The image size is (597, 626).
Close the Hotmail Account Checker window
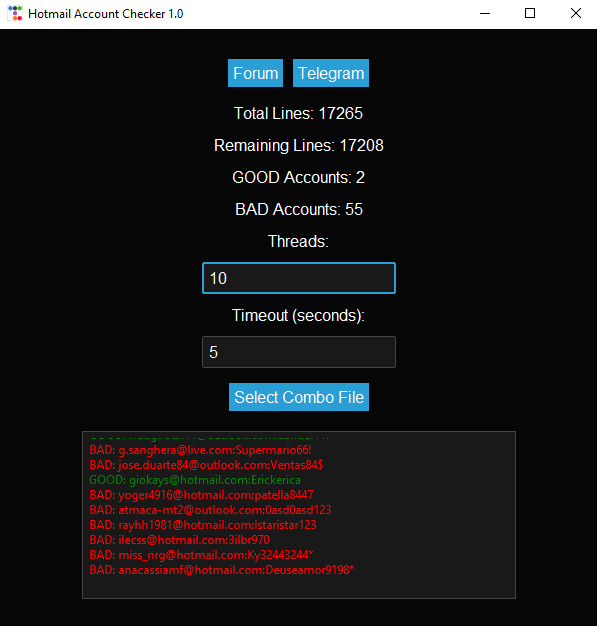point(575,13)
